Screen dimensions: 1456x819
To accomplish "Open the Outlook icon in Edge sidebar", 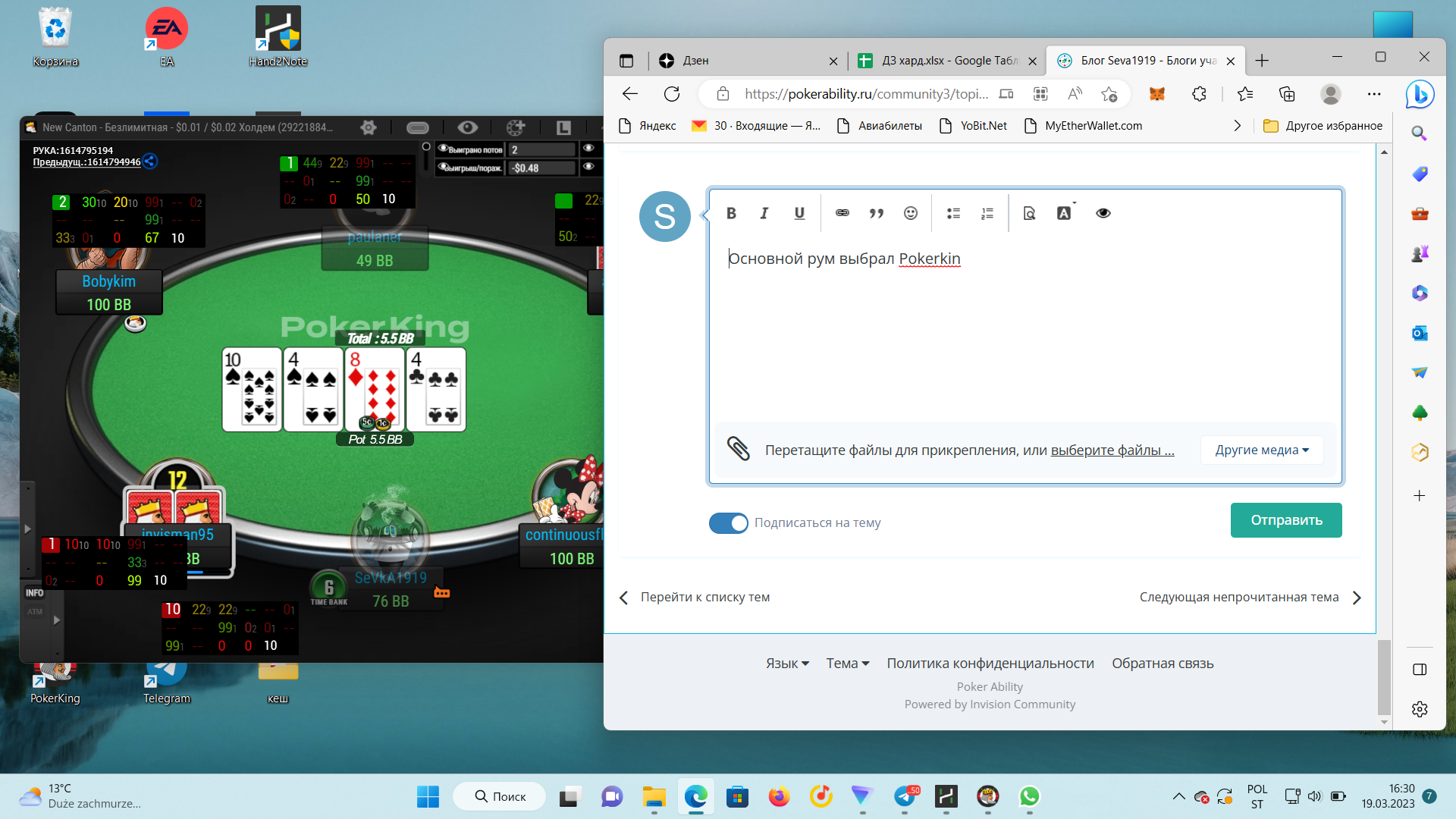I will (x=1420, y=333).
